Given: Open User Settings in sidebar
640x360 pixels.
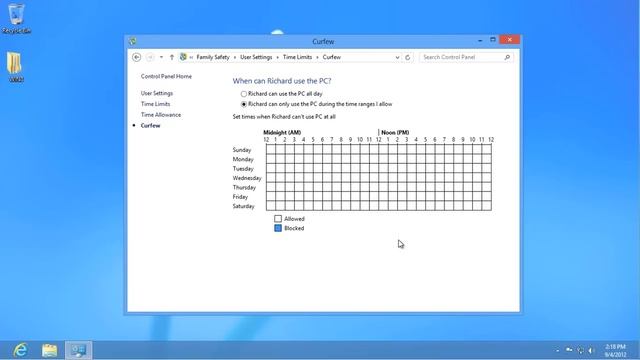Looking at the screenshot, I should pos(157,93).
